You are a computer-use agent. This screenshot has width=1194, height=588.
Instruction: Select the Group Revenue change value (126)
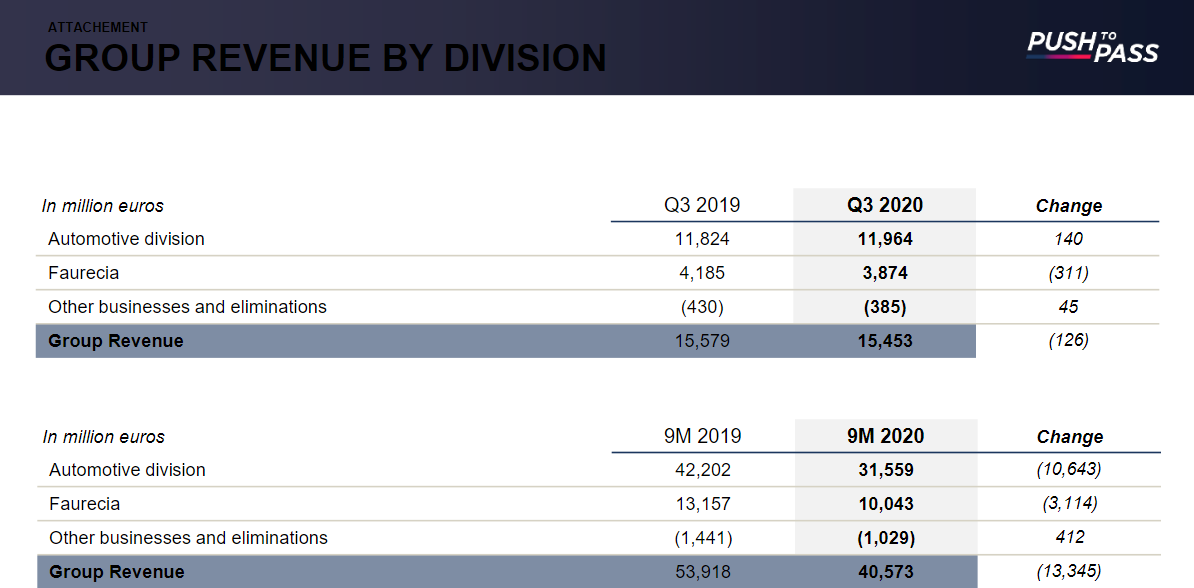tap(1068, 340)
